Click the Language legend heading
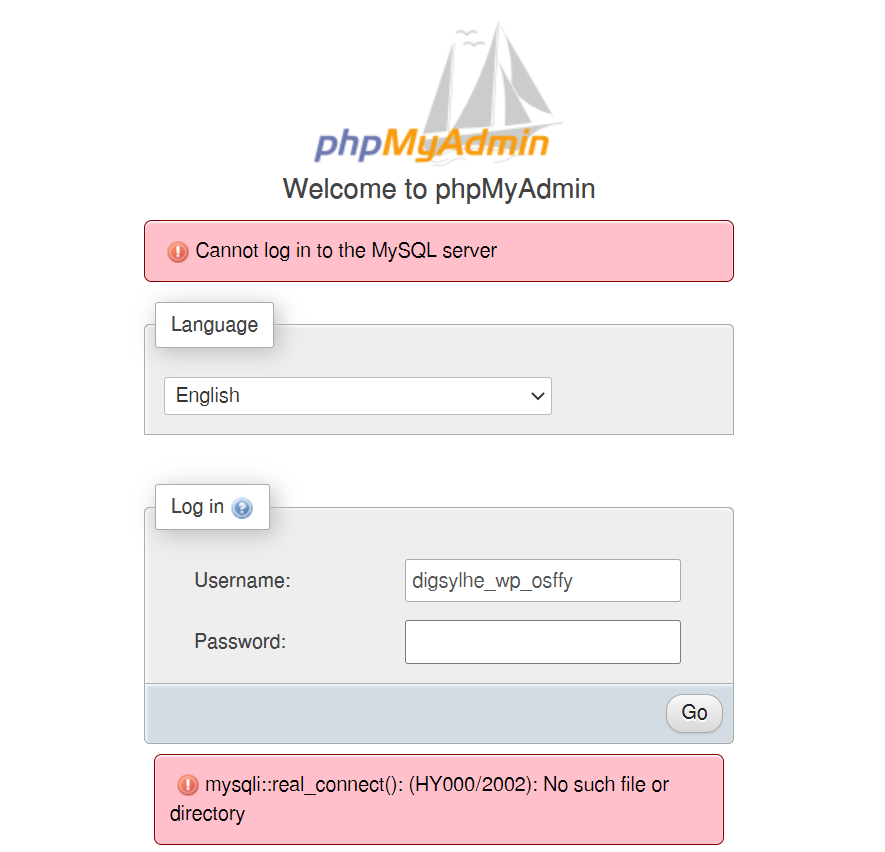This screenshot has width=885, height=852. [214, 325]
